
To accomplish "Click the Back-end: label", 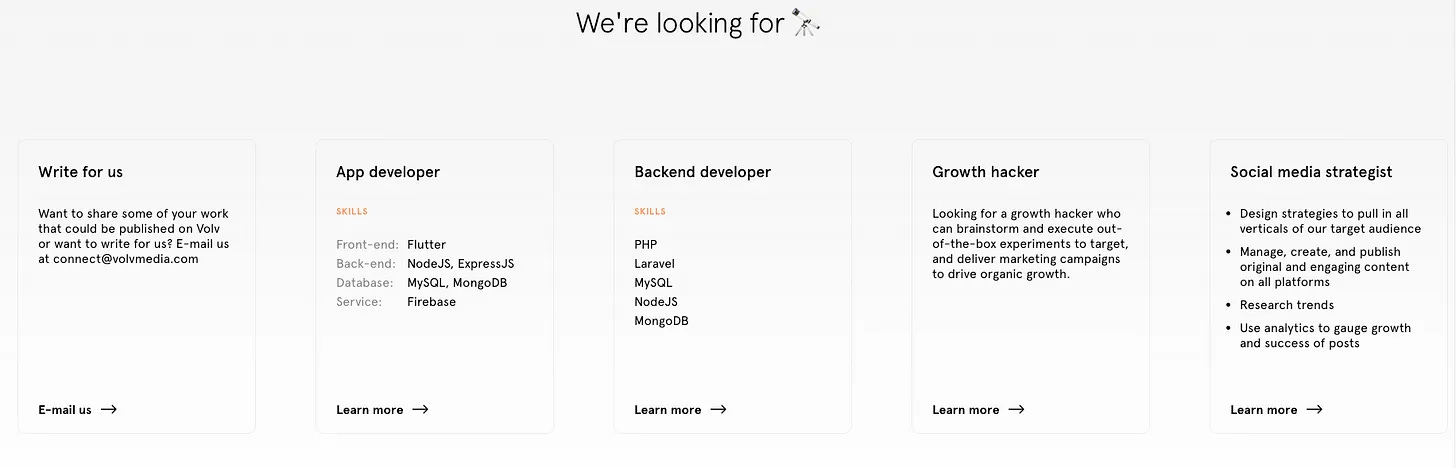I will click(x=368, y=264).
